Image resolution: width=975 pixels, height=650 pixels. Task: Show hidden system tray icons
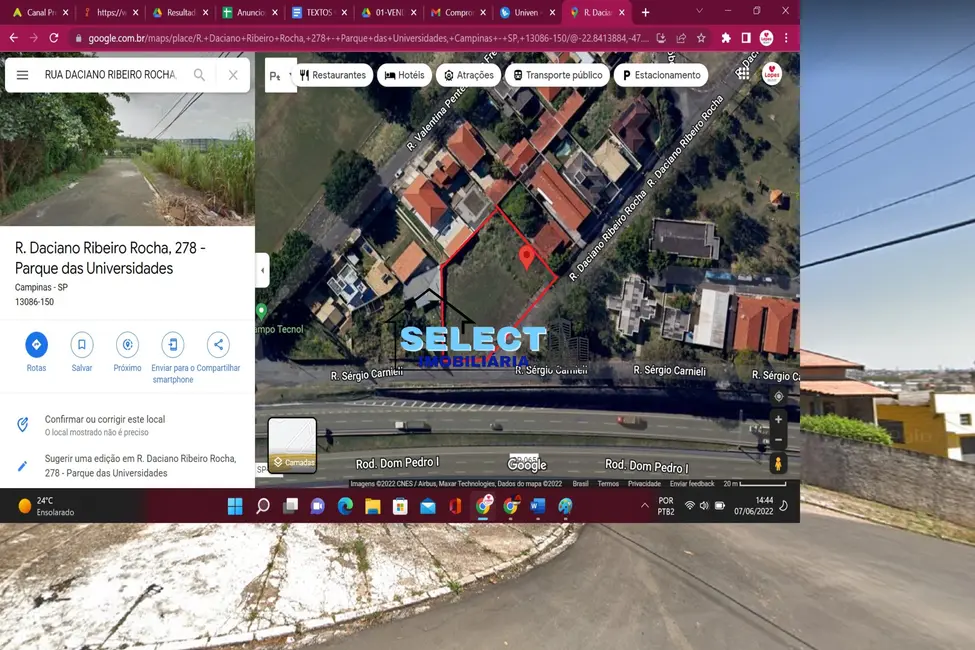[x=645, y=506]
